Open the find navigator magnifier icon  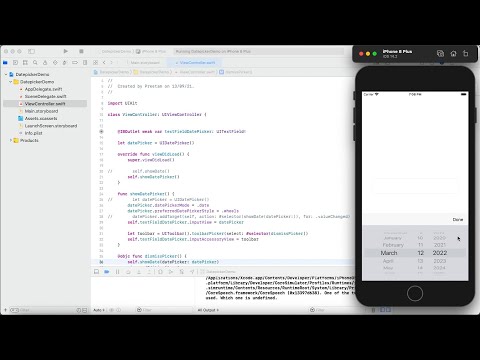coord(35,63)
